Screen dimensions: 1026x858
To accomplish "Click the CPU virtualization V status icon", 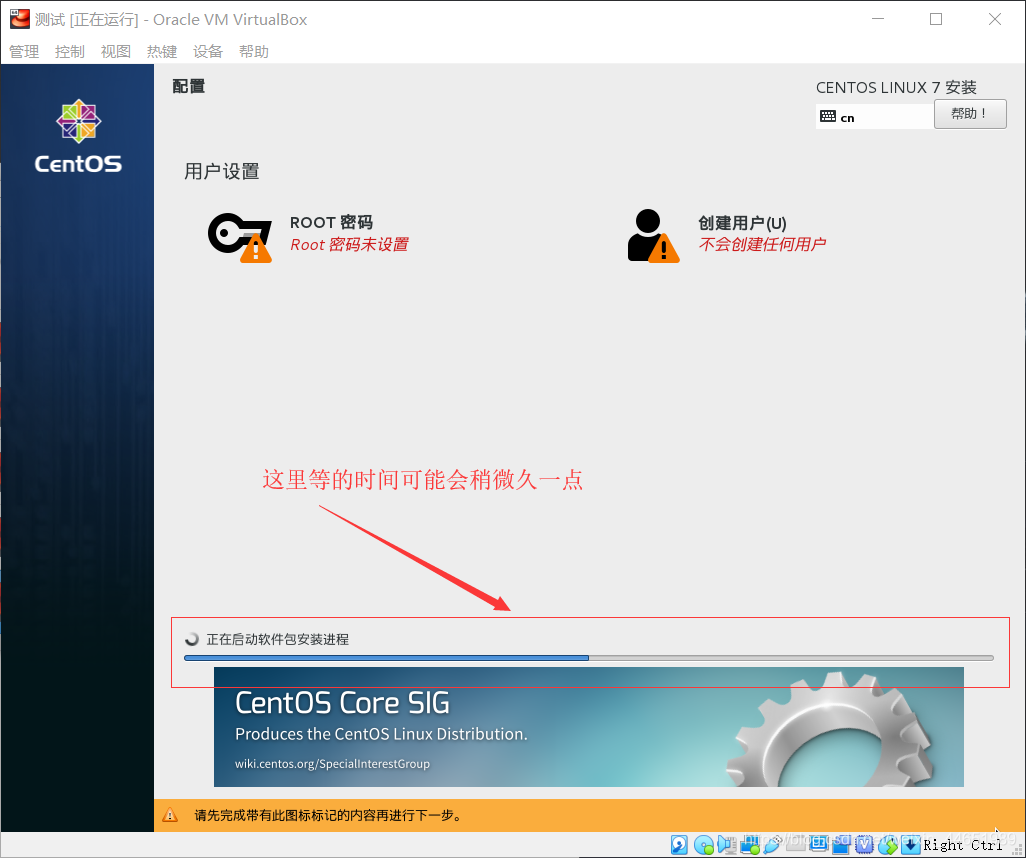I will [864, 844].
